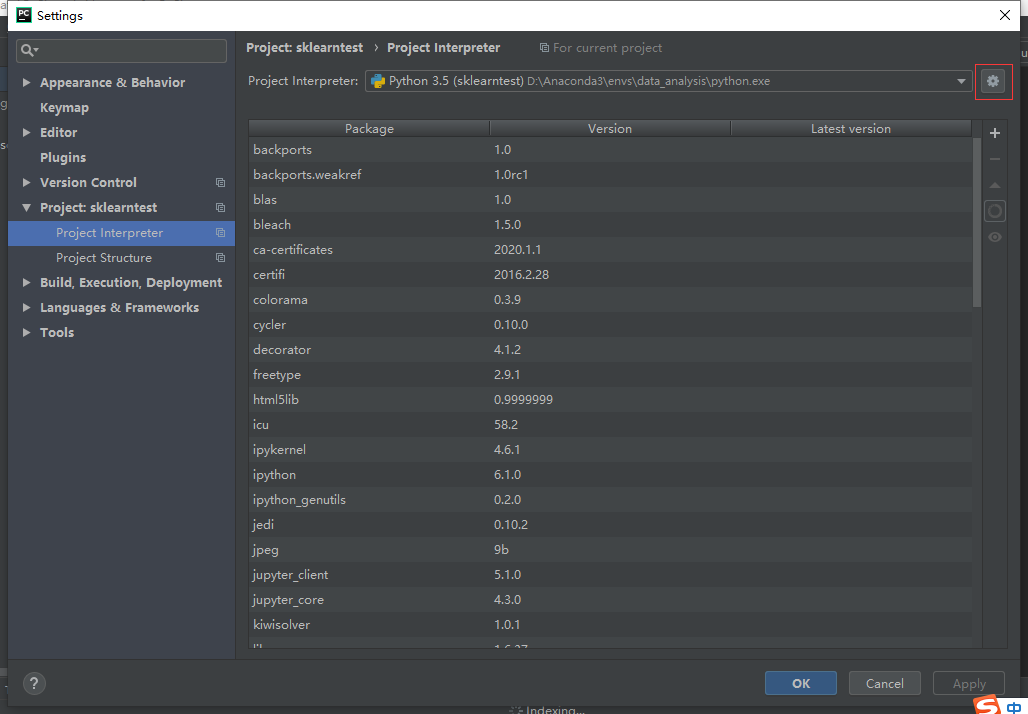Viewport: 1028px width, 714px height.
Task: Select Plugins in settings tree
Action: click(x=63, y=157)
